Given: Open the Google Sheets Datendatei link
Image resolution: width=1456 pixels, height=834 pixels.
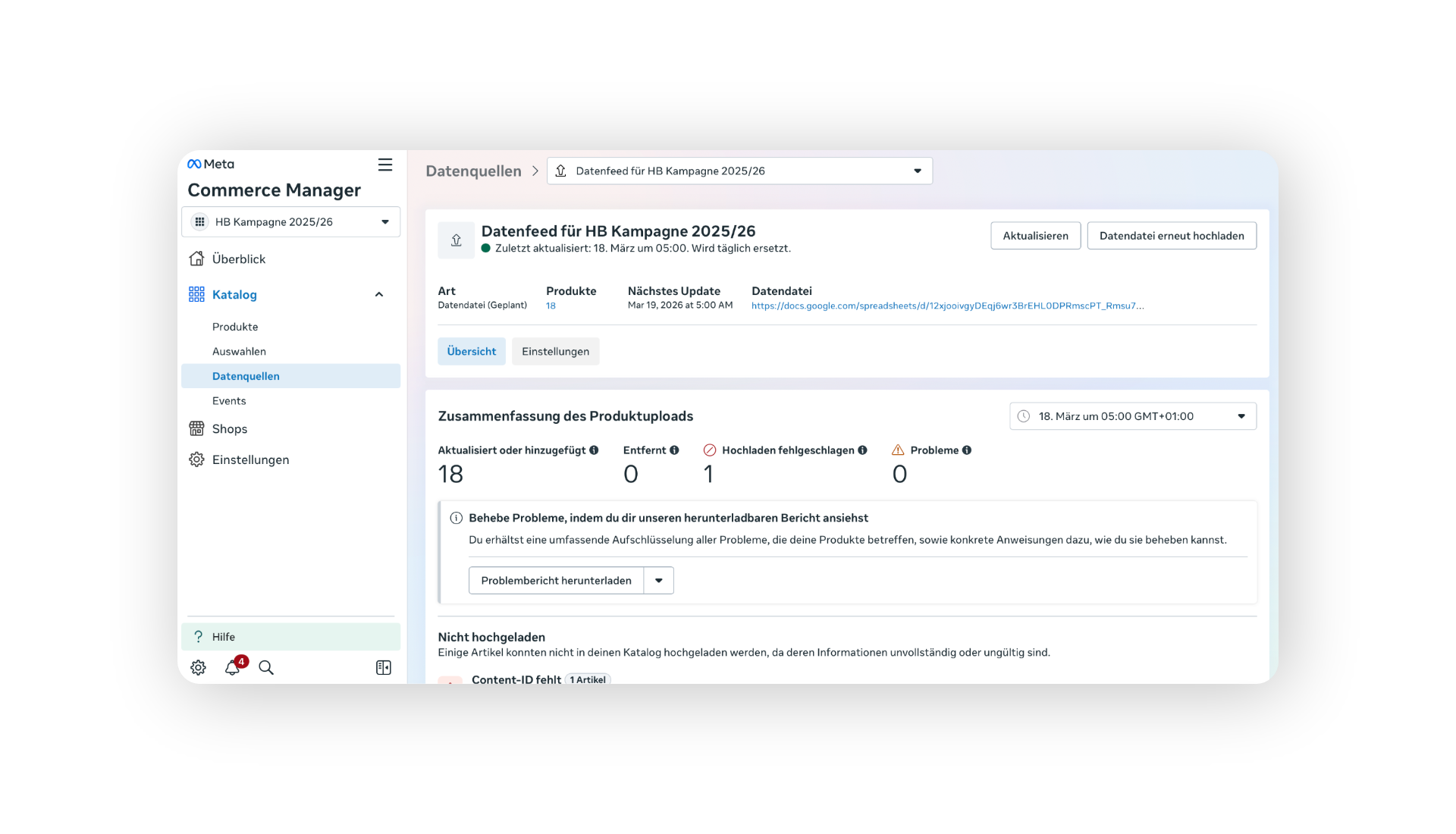Looking at the screenshot, I should coord(947,306).
